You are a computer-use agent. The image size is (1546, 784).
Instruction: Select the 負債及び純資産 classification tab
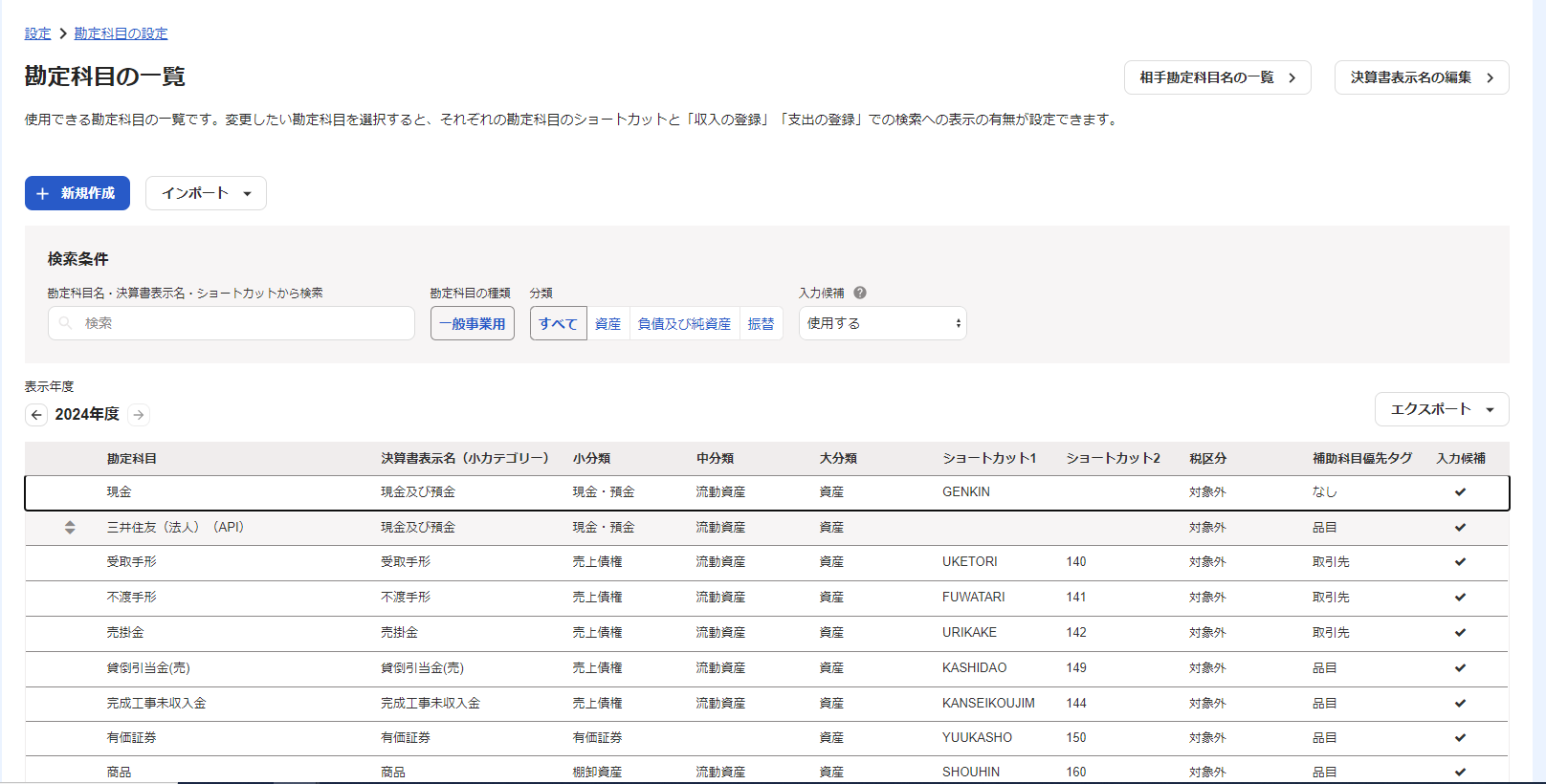tap(685, 323)
